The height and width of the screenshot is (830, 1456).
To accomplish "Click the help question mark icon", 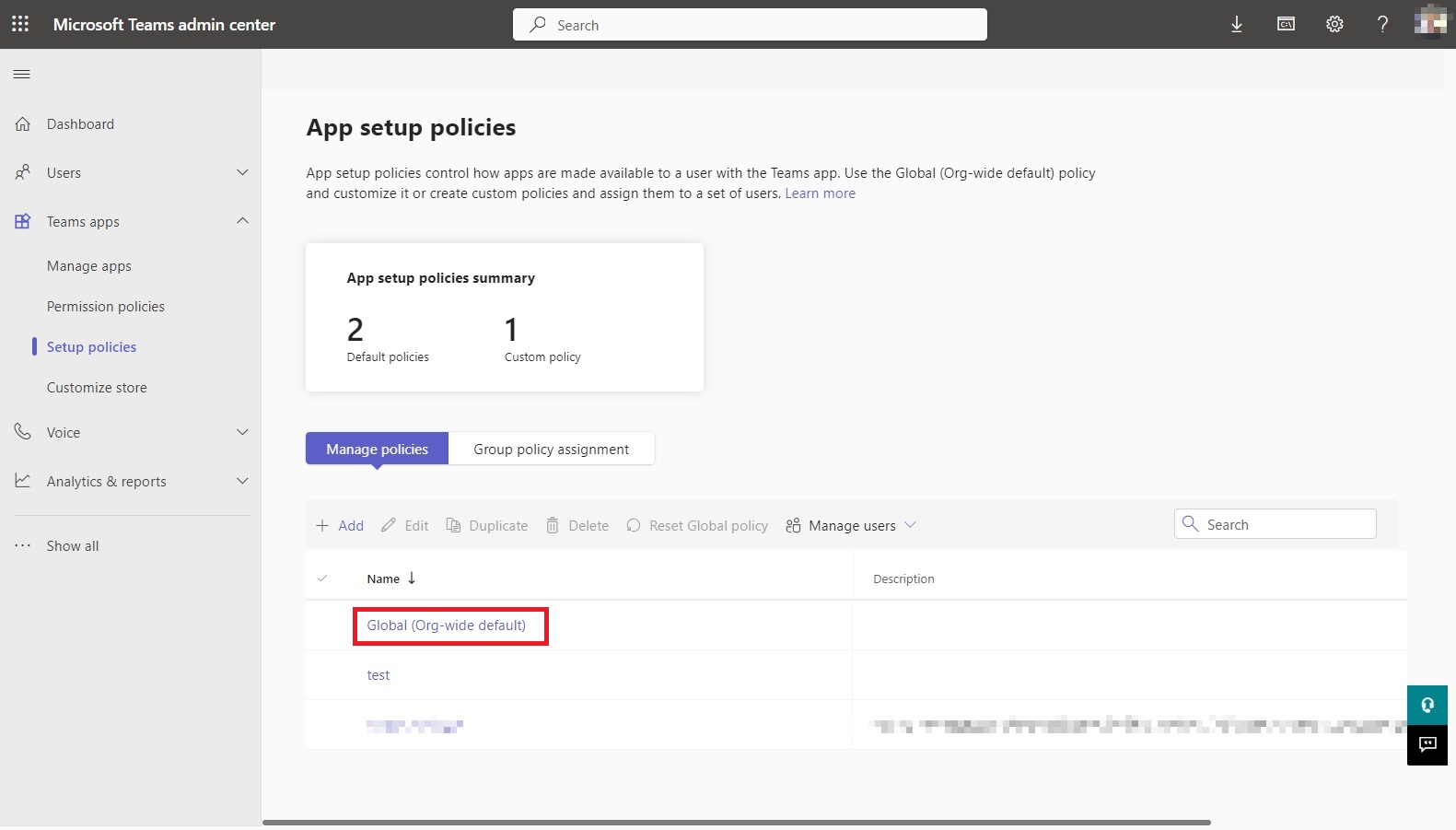I will point(1382,25).
